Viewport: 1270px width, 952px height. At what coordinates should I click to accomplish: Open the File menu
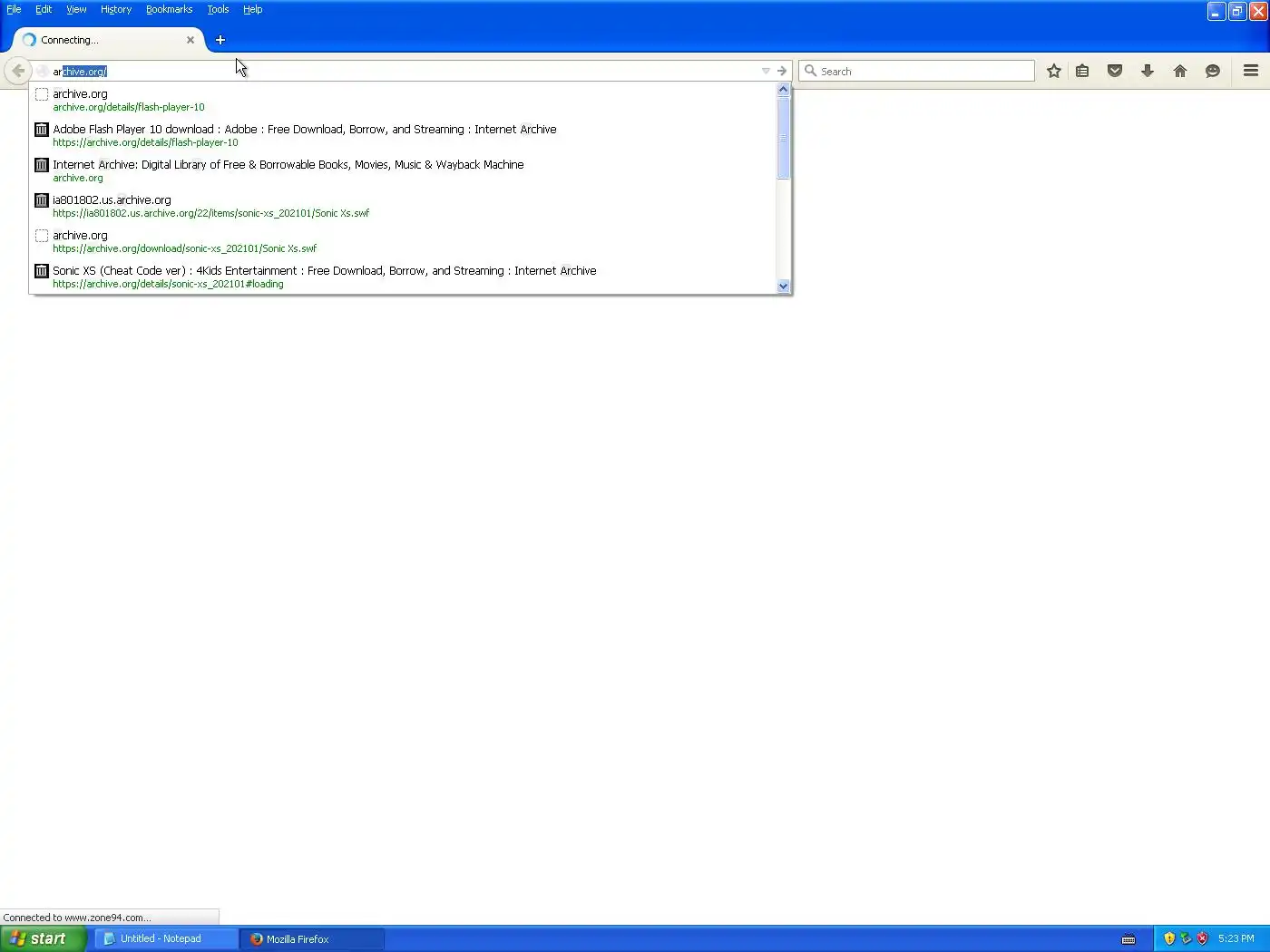[14, 9]
